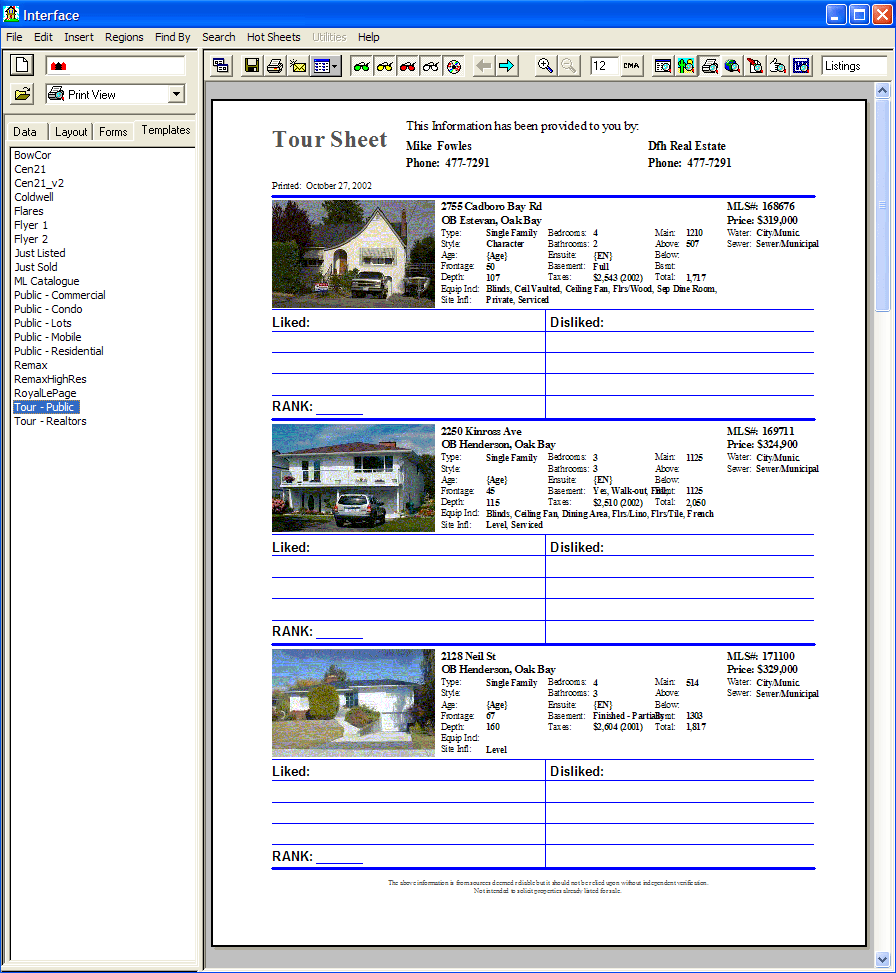The width and height of the screenshot is (896, 973).
Task: Open the Find By menu
Action: coord(172,37)
